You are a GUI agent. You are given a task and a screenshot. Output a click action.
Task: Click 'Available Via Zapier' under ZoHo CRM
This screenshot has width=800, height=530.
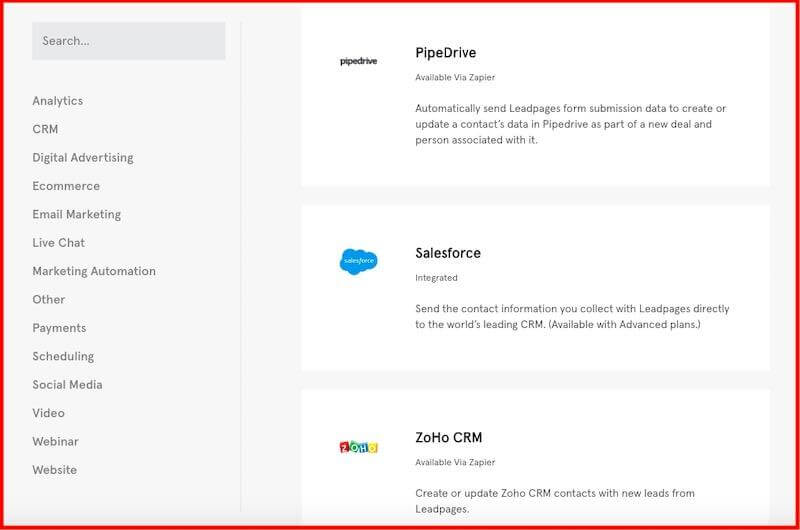[x=455, y=462]
